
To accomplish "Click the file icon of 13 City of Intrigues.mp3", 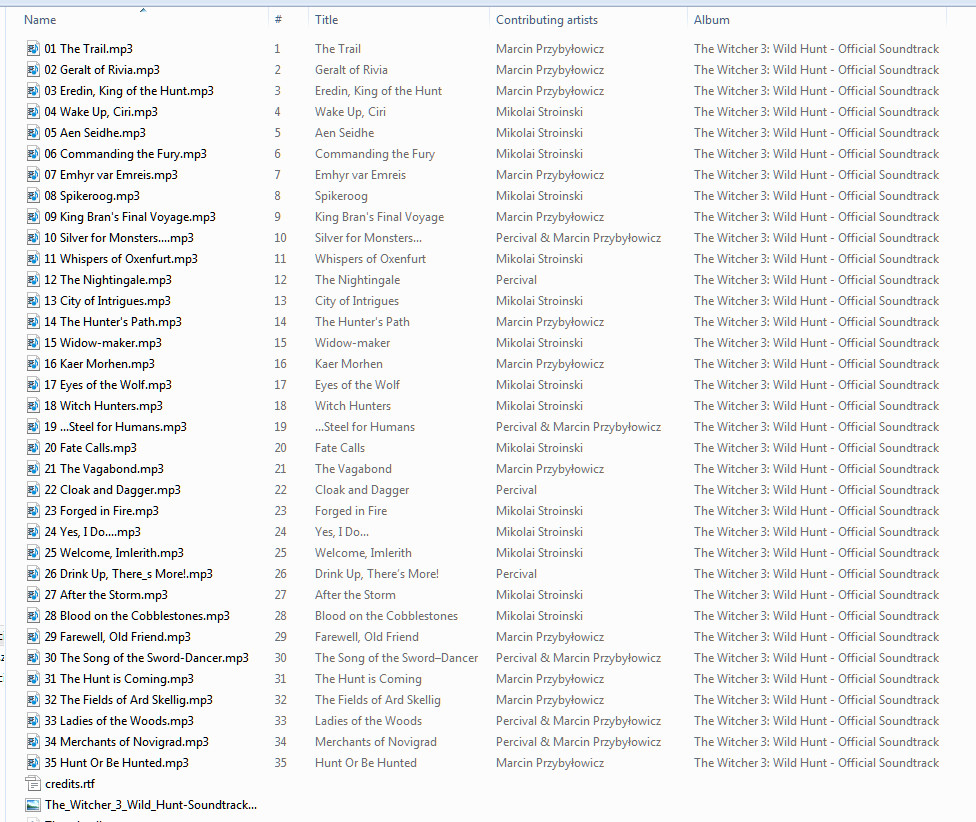I will 33,301.
